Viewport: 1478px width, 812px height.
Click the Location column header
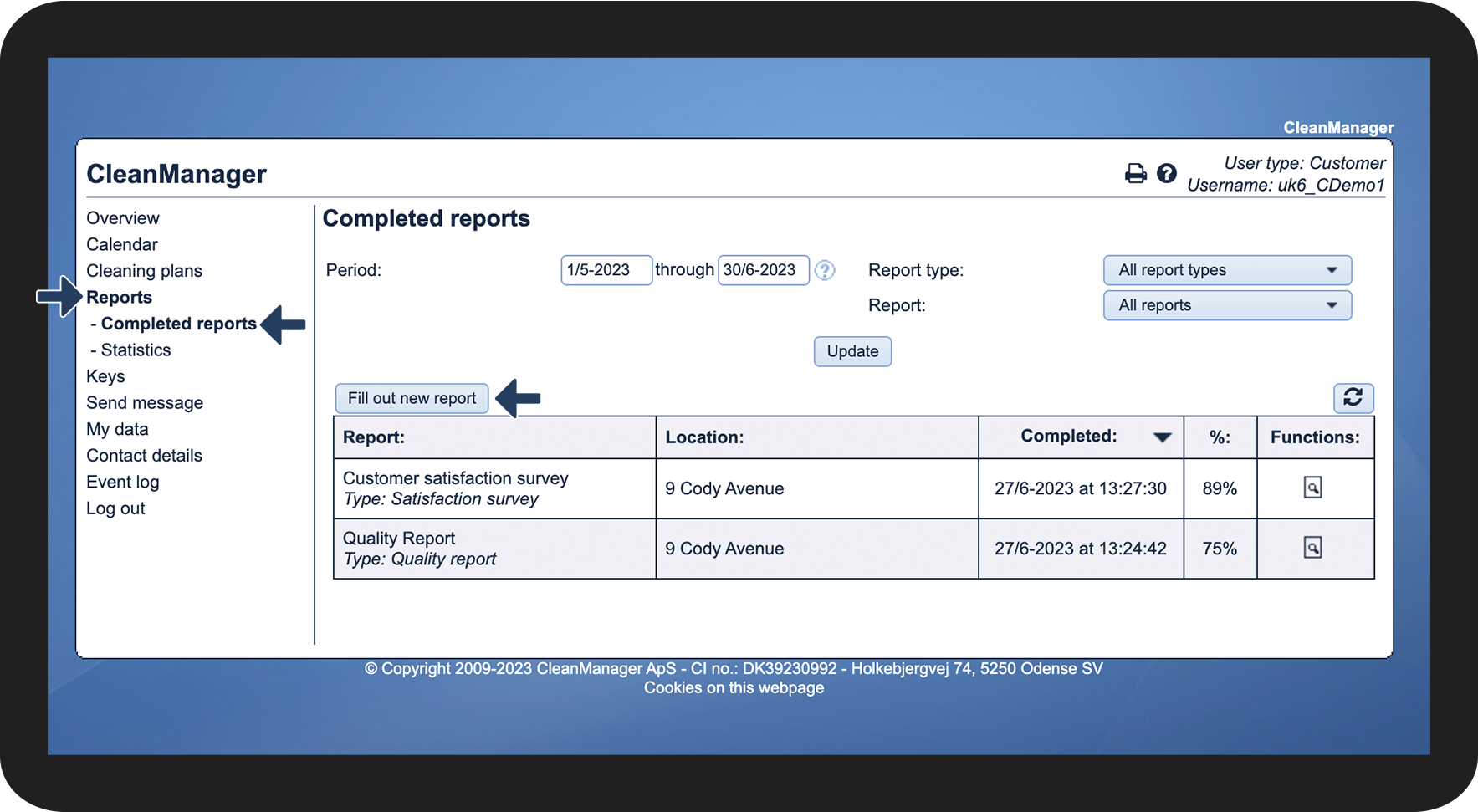click(x=704, y=437)
